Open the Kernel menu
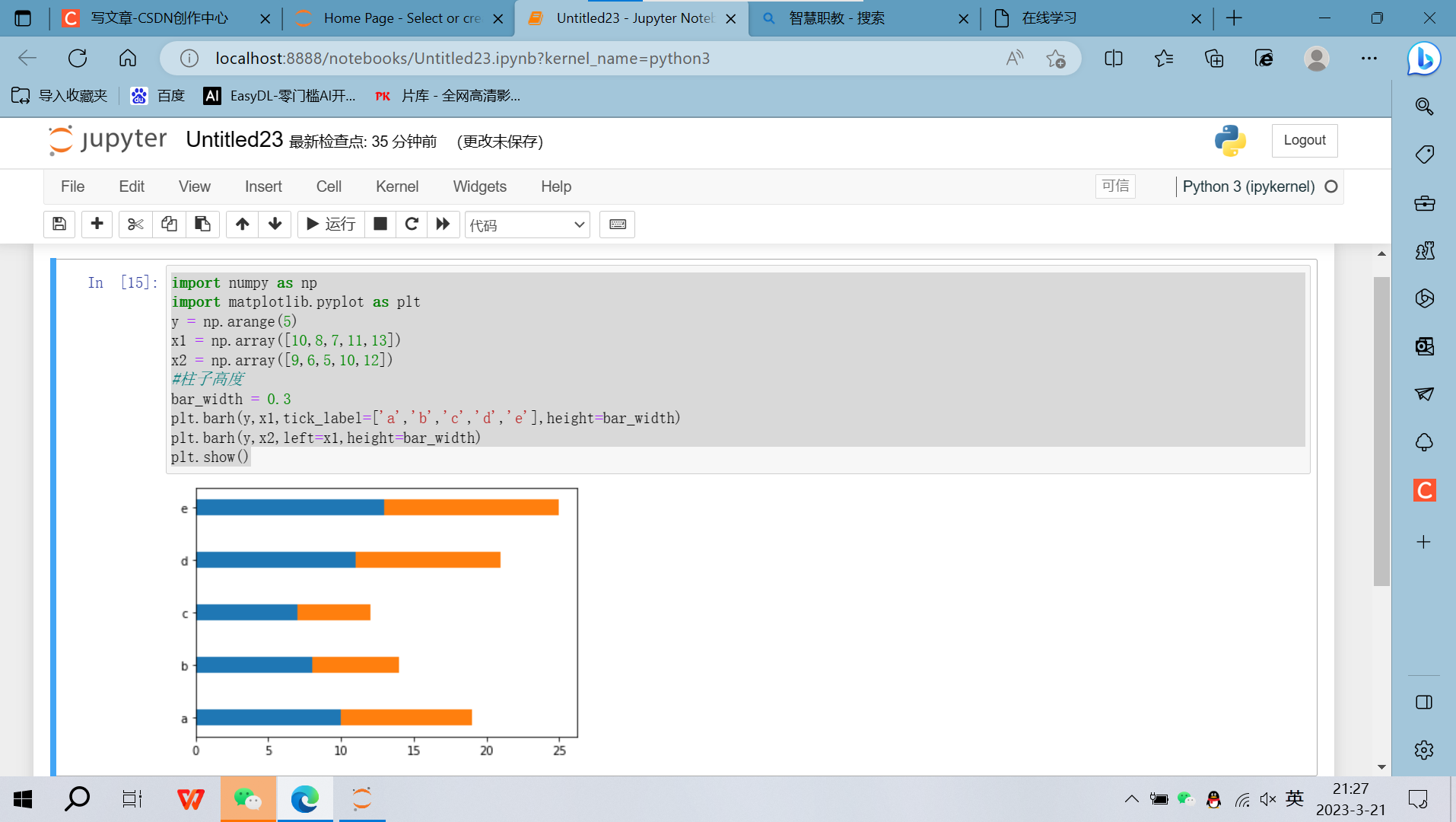 point(396,186)
